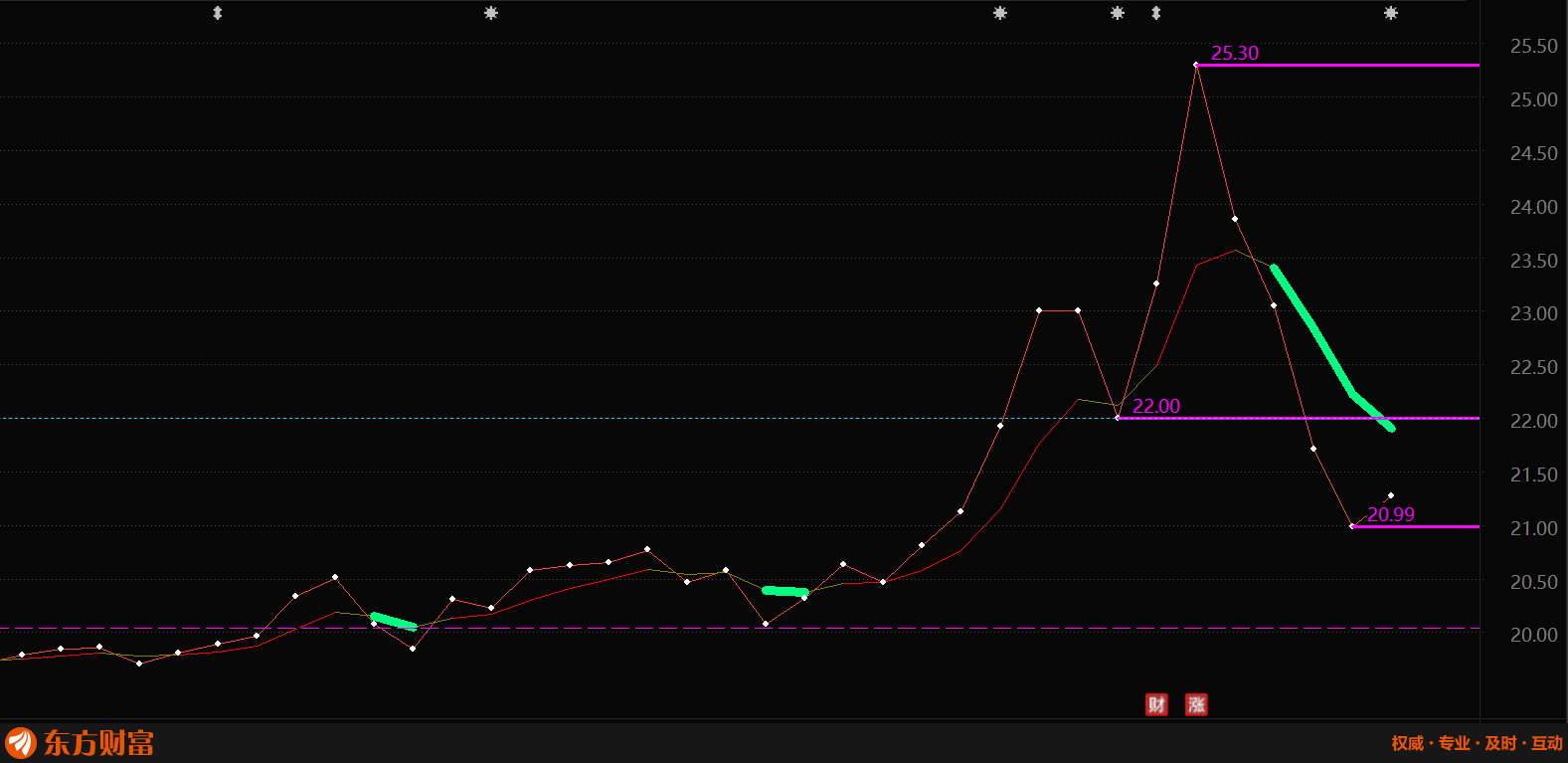Click the magenta 25.30 peak price label
Screen dimensions: 1568x763
point(1235,53)
